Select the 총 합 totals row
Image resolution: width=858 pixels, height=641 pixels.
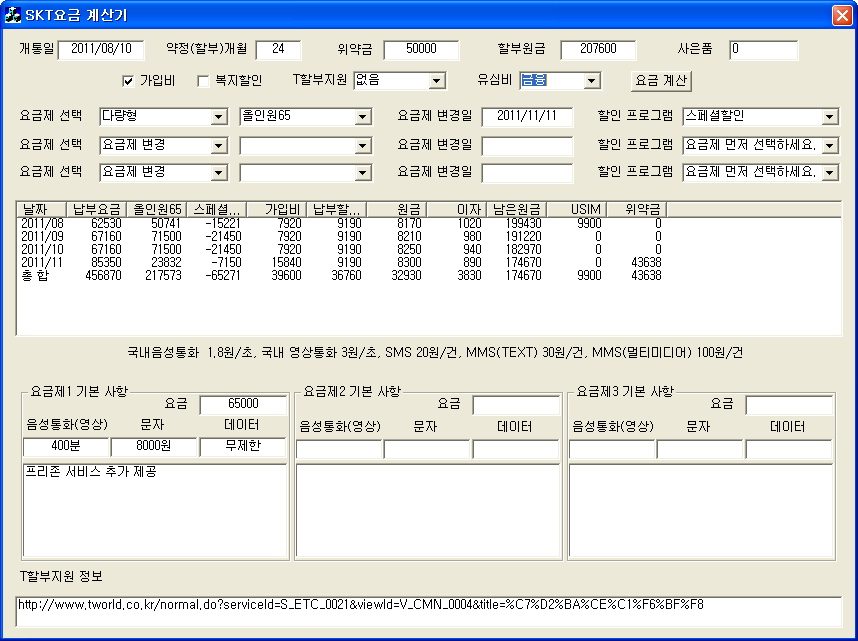point(341,276)
